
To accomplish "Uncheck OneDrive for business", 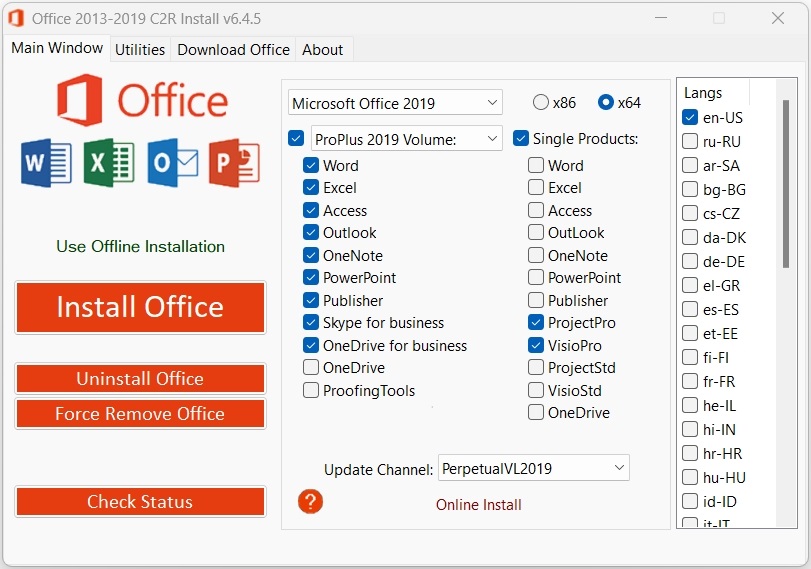I will pos(310,346).
